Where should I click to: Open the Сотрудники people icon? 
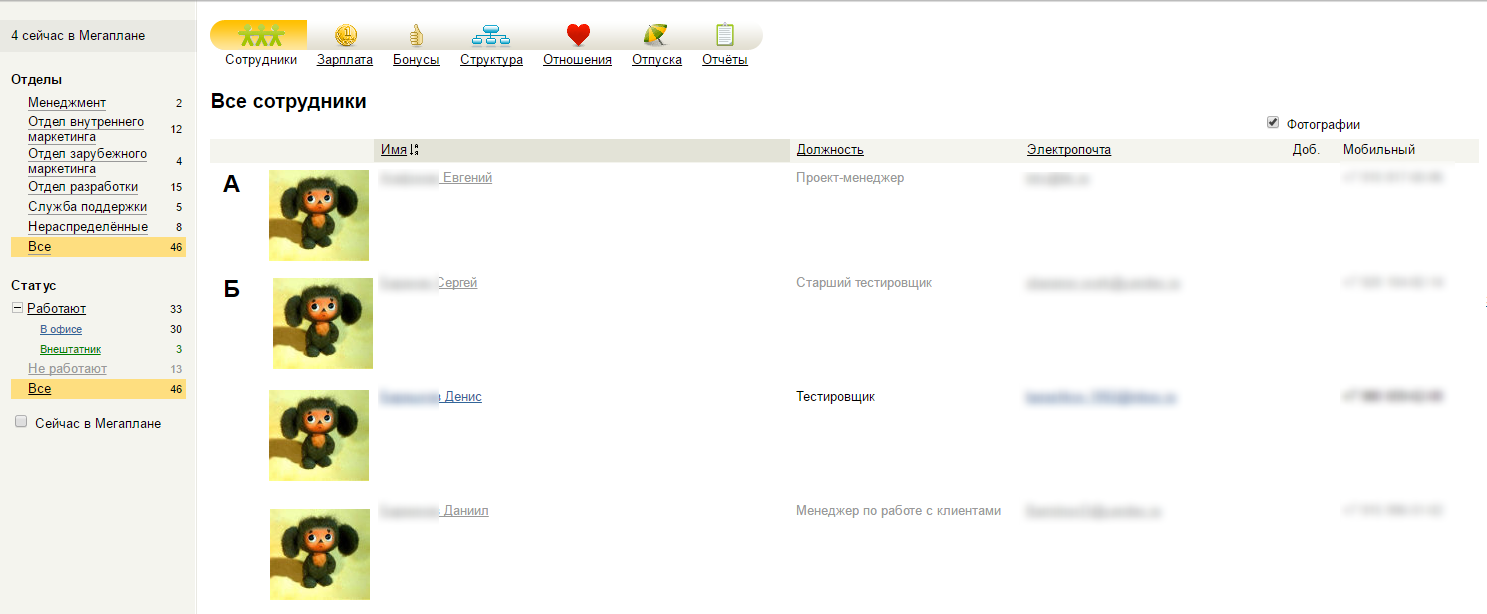point(260,35)
